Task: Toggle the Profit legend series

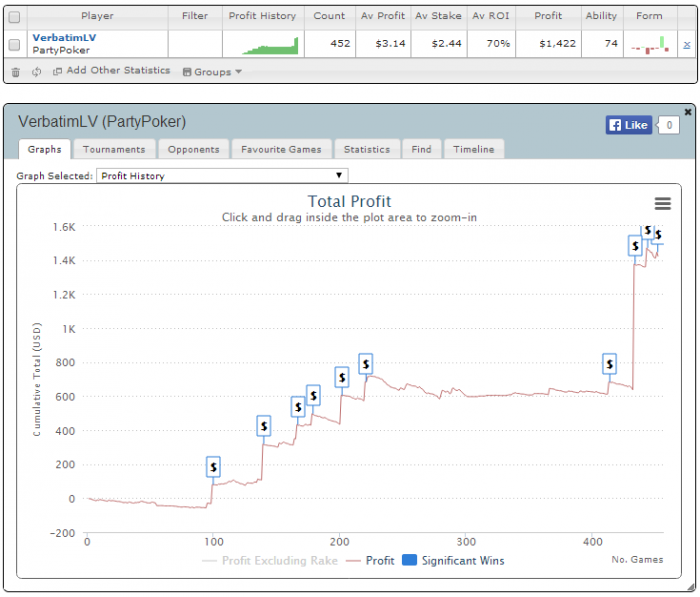Action: pyautogui.click(x=371, y=560)
